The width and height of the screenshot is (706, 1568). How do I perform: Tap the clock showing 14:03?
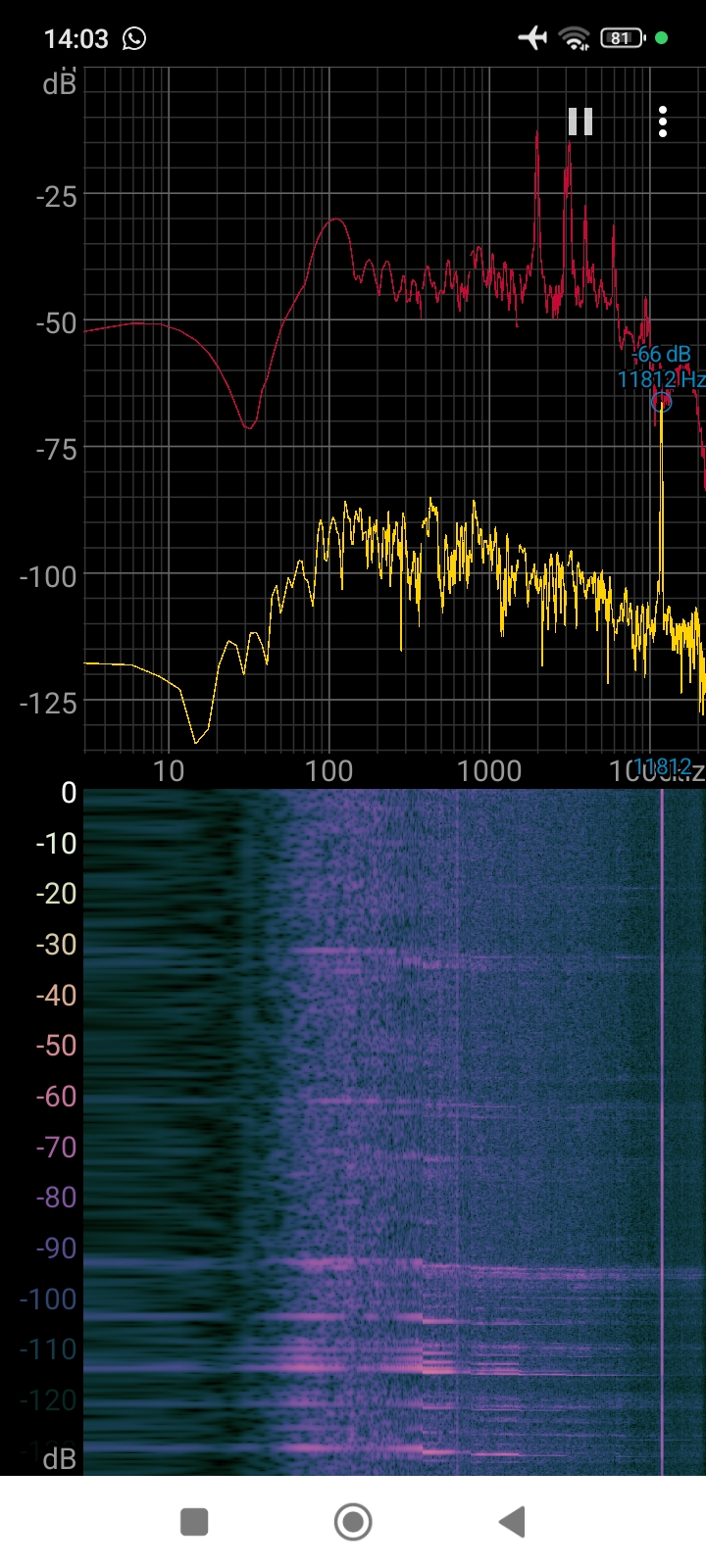click(x=76, y=39)
